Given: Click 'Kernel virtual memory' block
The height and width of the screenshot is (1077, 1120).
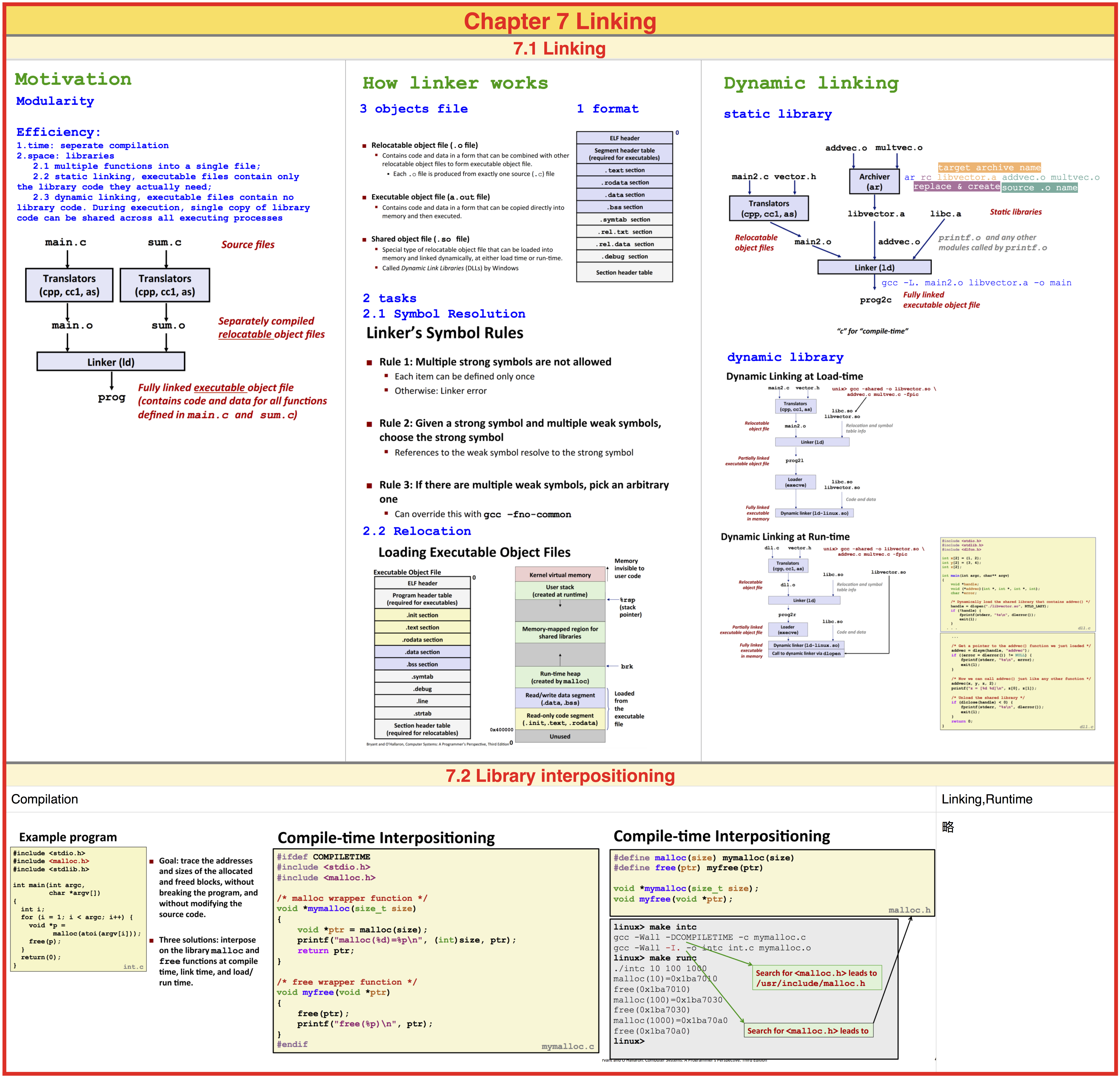Looking at the screenshot, I should tap(560, 575).
